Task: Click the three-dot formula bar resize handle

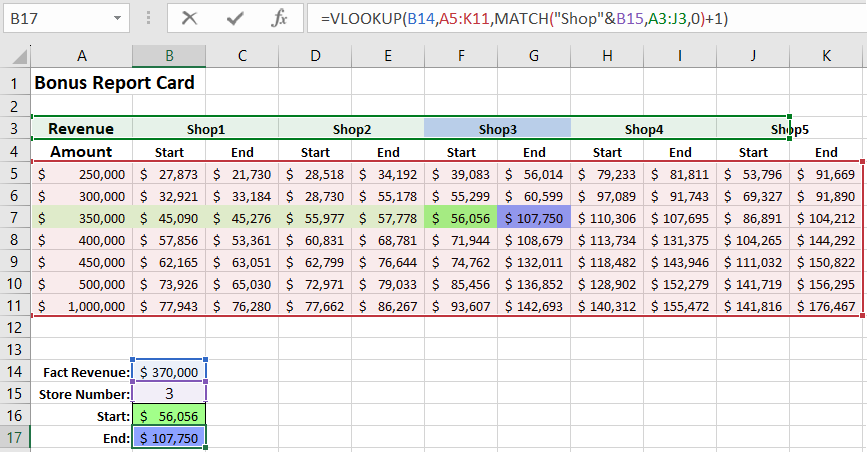Action: [149, 18]
